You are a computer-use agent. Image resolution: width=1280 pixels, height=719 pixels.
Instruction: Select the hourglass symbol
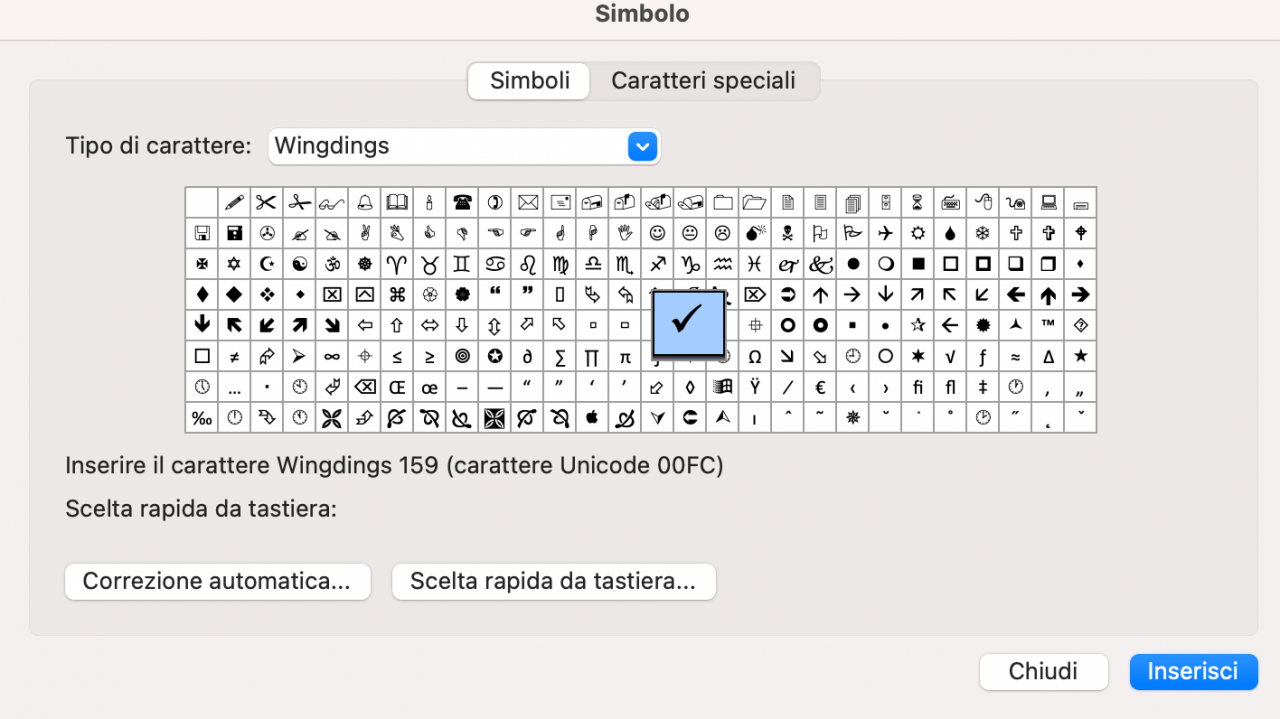point(917,203)
